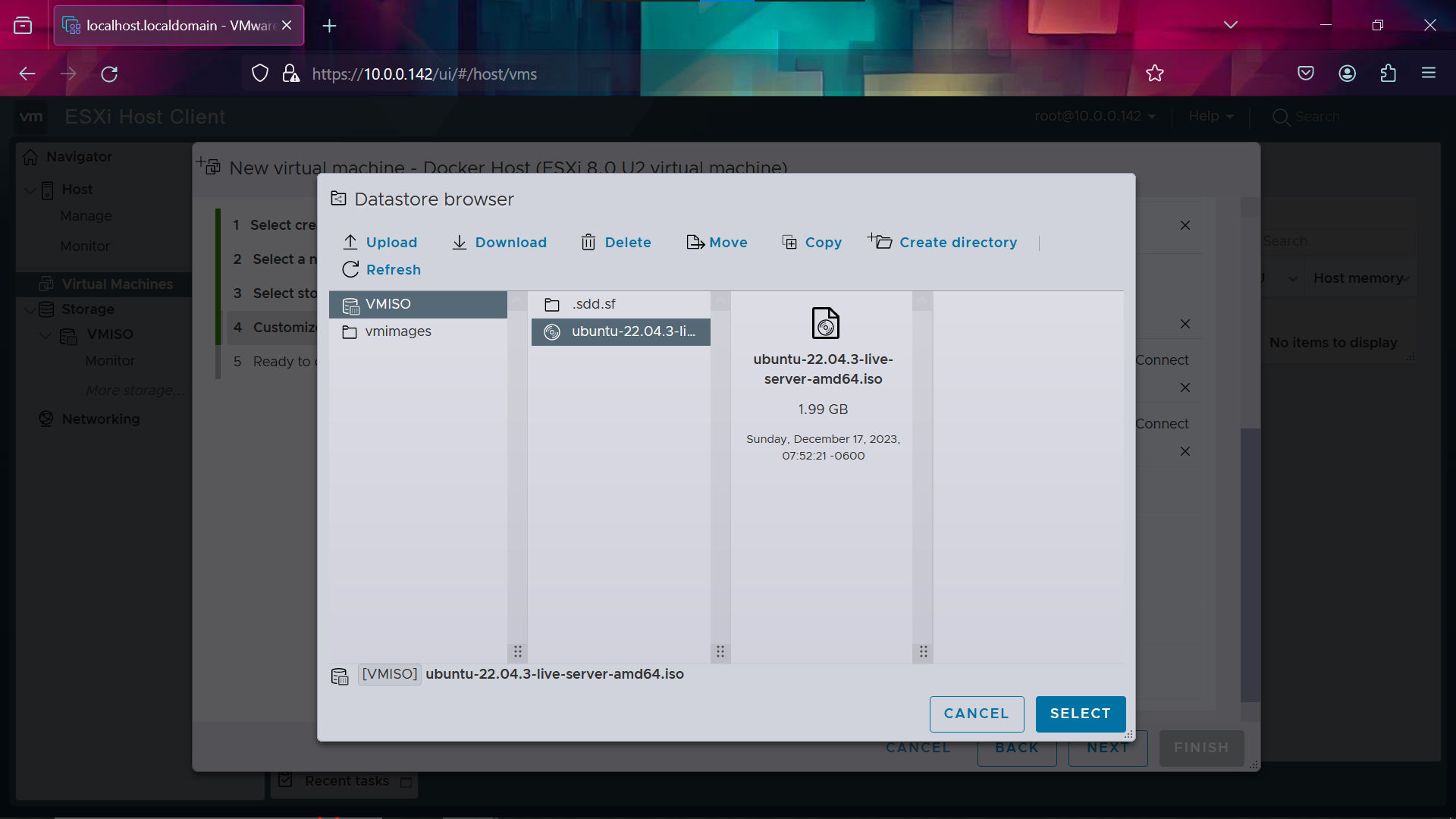Click the large ISO disc file icon
Image resolution: width=1456 pixels, height=819 pixels.
click(x=825, y=323)
